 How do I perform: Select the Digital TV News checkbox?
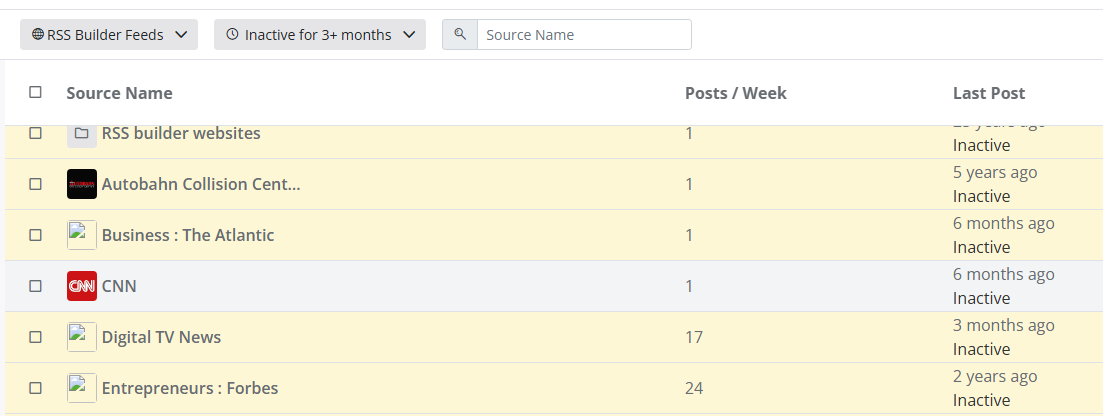coord(36,337)
